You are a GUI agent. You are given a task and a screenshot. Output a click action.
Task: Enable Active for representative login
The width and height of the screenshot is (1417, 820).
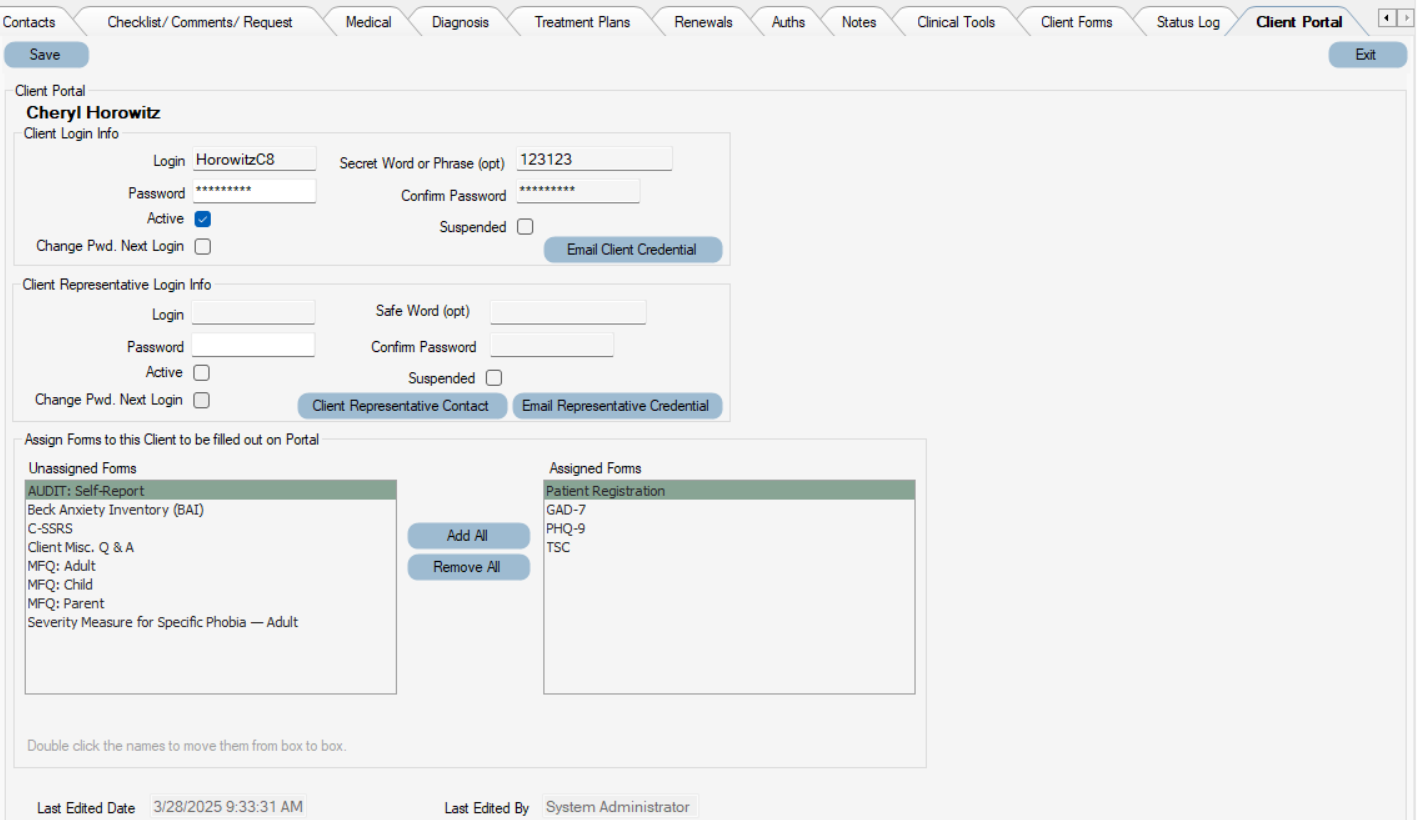click(x=202, y=371)
